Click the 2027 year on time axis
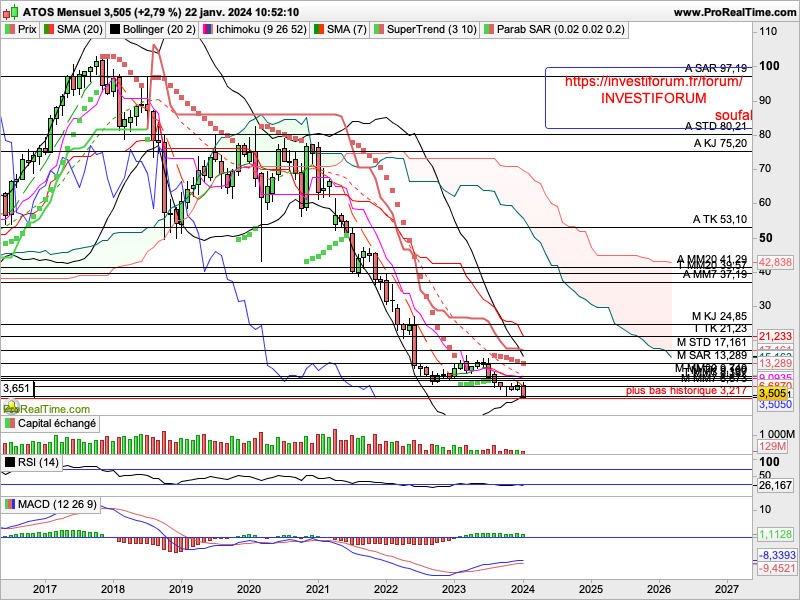 pos(727,589)
